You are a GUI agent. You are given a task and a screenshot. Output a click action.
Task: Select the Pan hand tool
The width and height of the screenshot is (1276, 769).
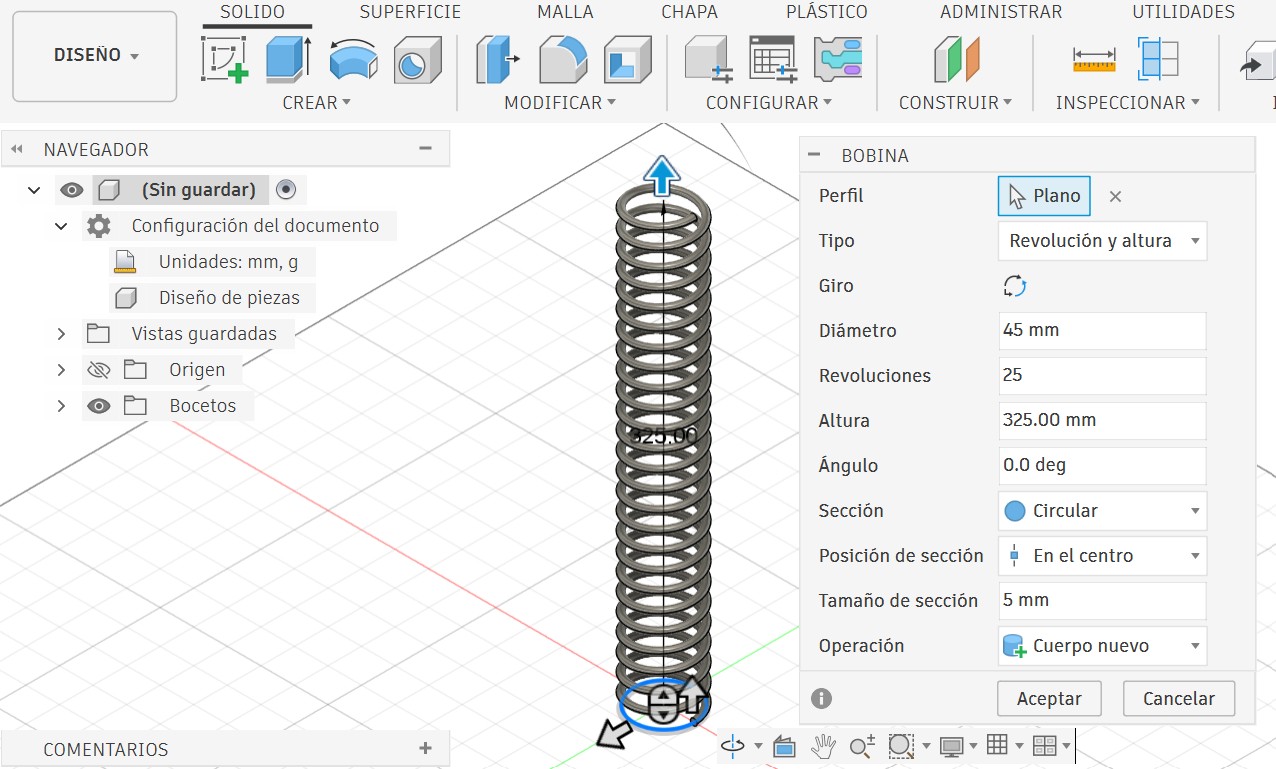coord(823,746)
